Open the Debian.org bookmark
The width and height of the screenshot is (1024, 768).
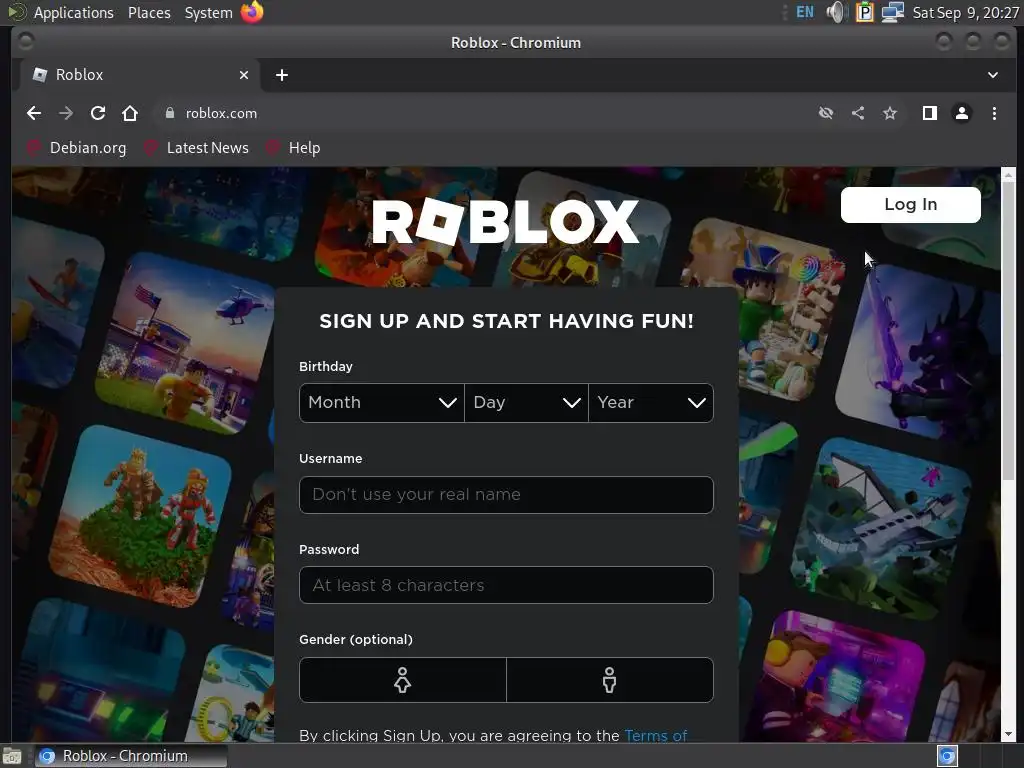[76, 148]
